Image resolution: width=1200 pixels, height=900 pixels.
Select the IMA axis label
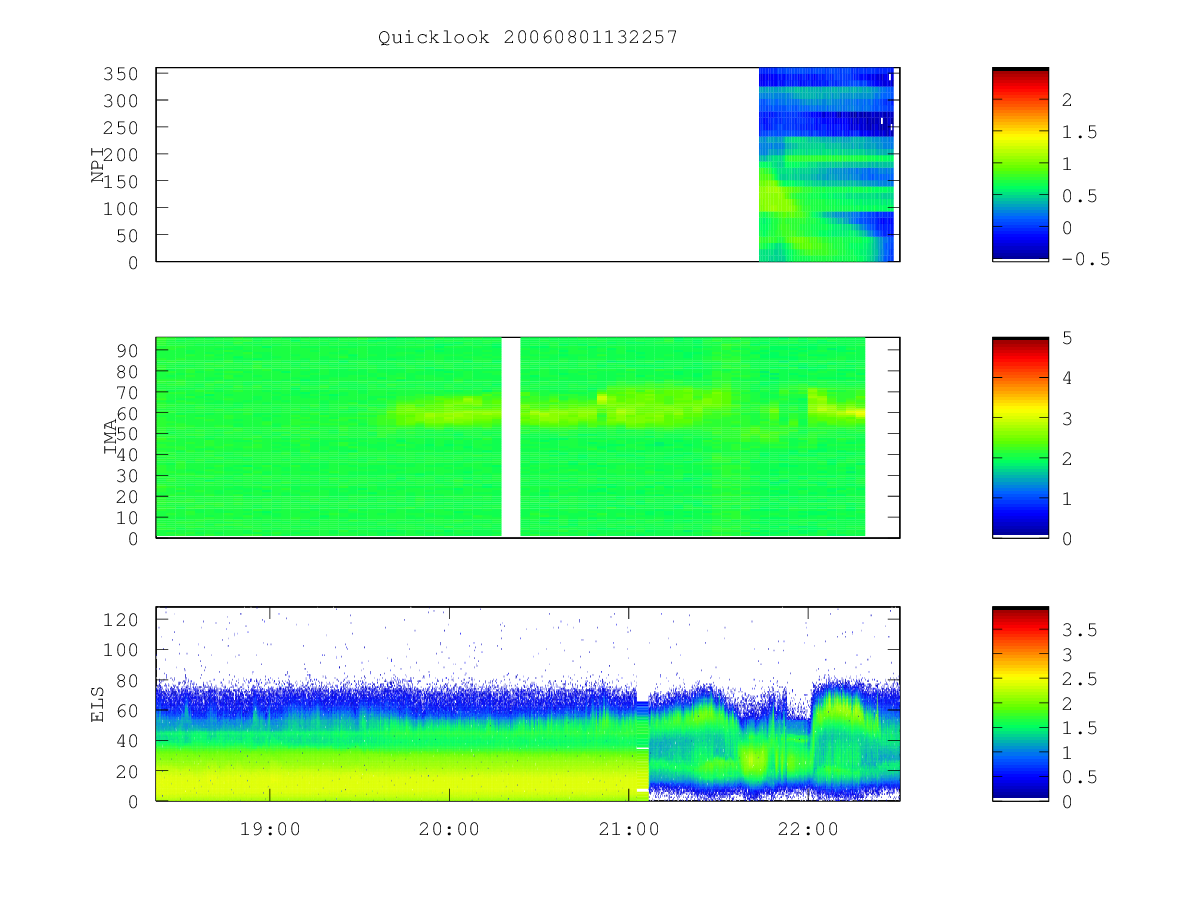pos(111,437)
